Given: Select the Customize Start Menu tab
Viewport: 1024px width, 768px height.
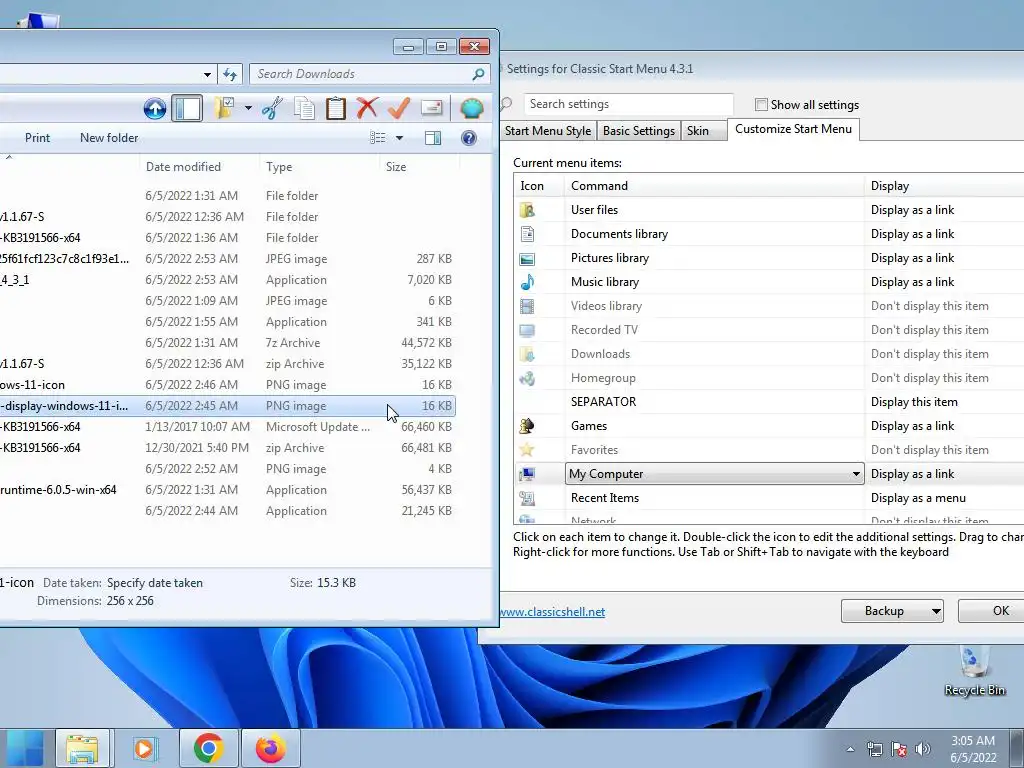Looking at the screenshot, I should pyautogui.click(x=793, y=129).
